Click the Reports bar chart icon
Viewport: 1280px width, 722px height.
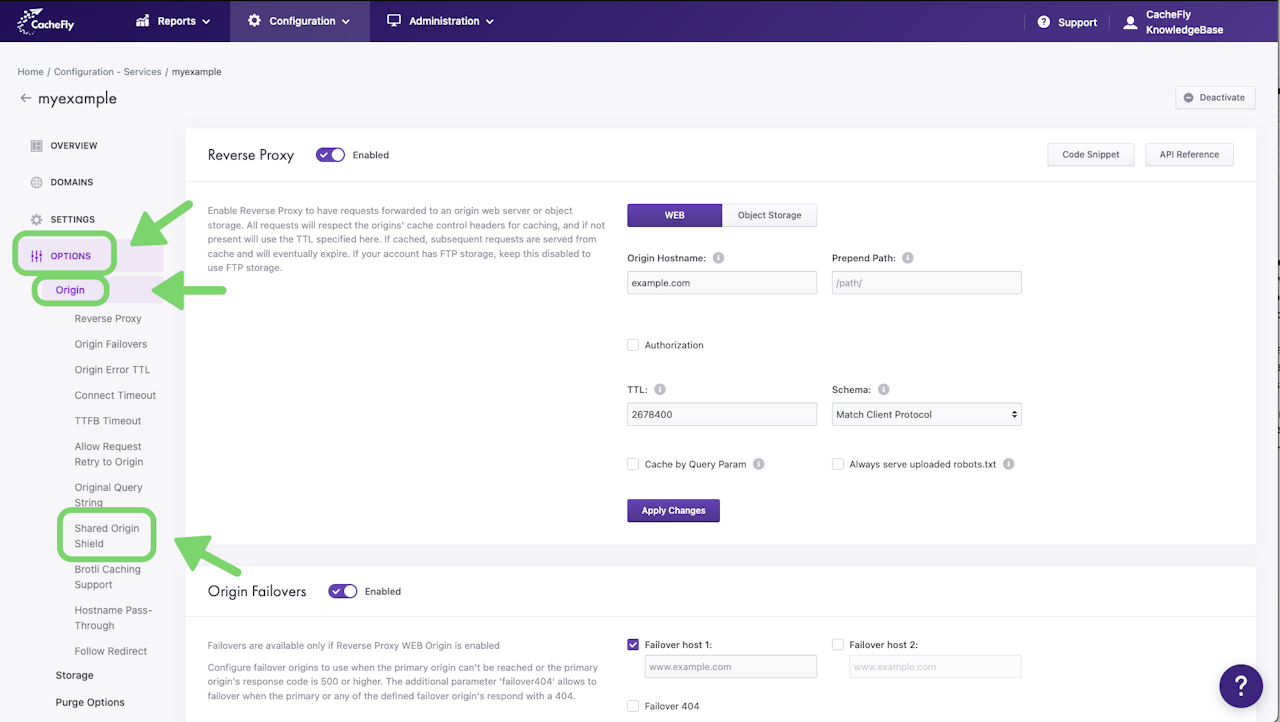tap(143, 21)
